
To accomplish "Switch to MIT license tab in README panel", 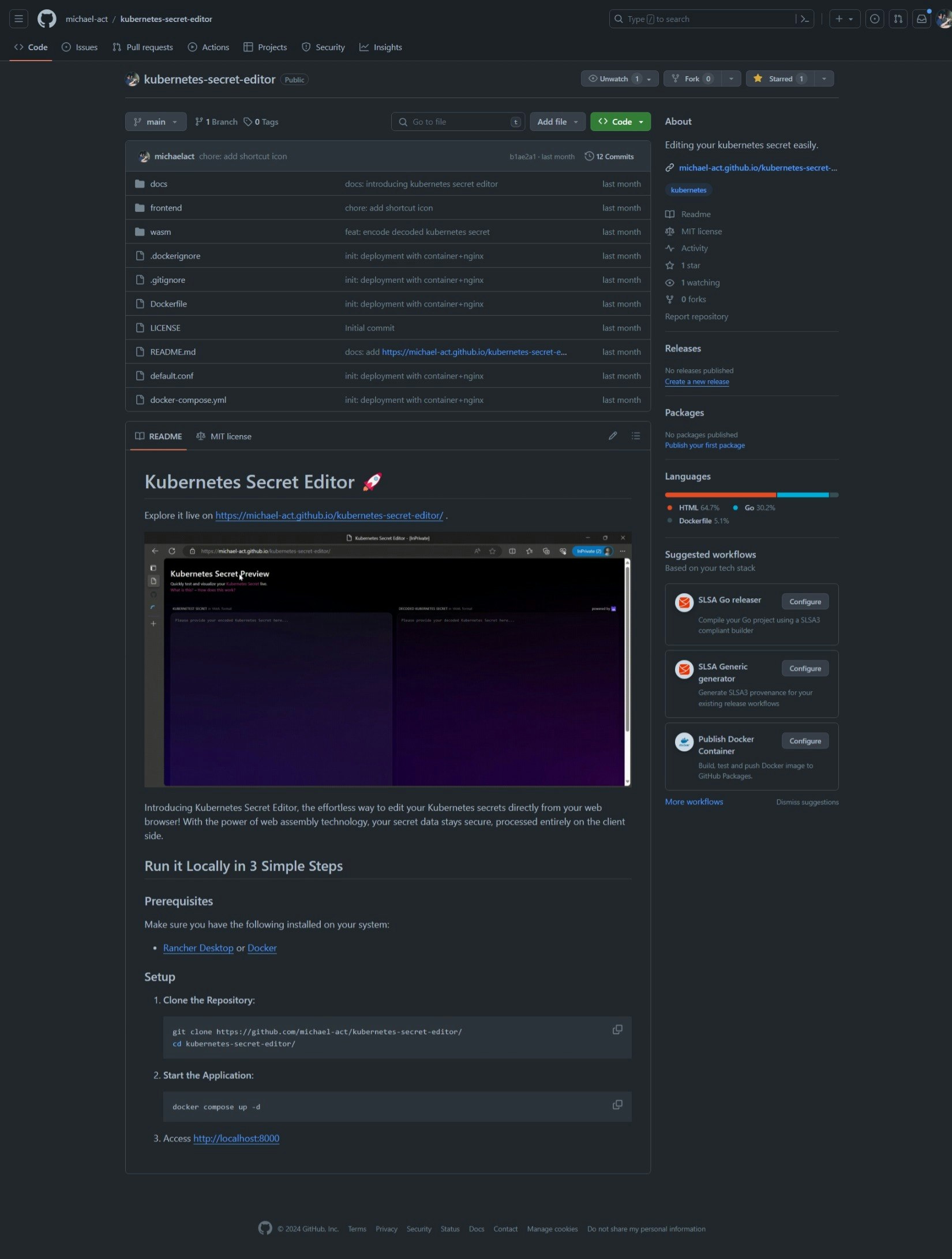I will [224, 436].
